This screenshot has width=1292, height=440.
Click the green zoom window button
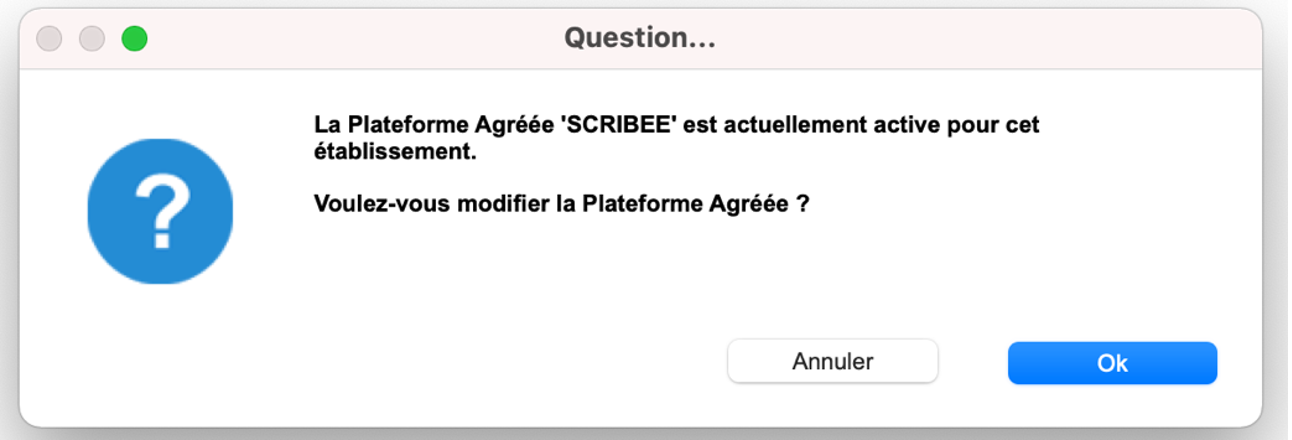134,39
